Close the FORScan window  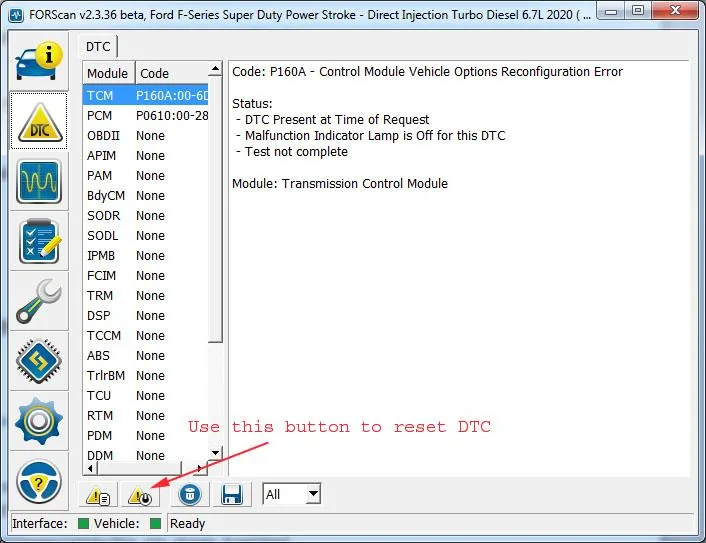click(x=675, y=11)
